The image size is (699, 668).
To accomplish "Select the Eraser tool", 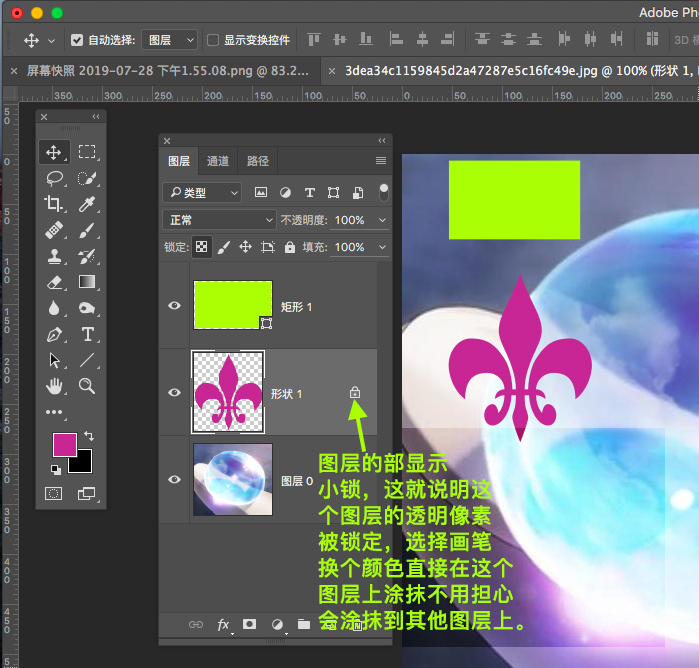I will tap(53, 282).
